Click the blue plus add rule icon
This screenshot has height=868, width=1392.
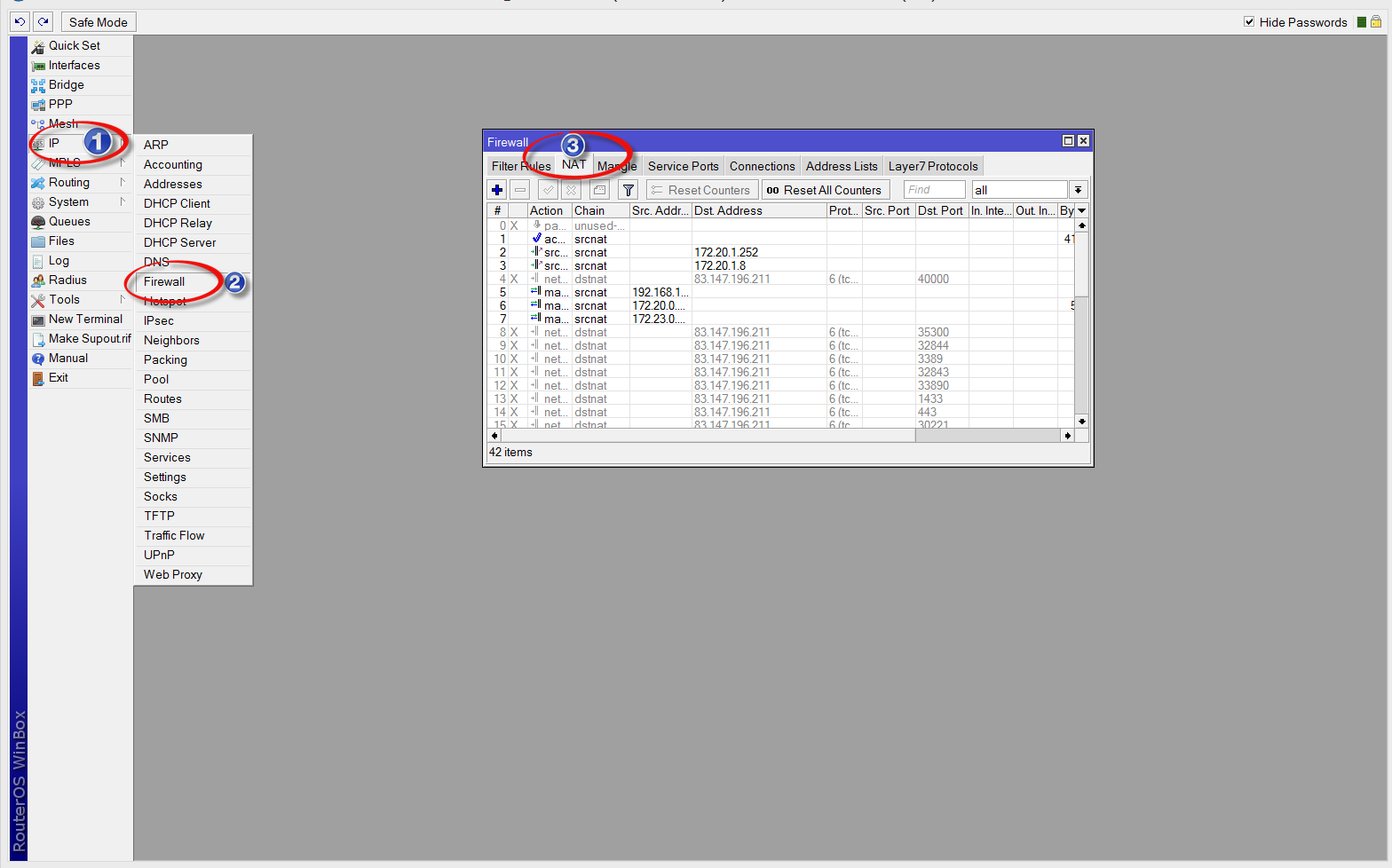(497, 190)
